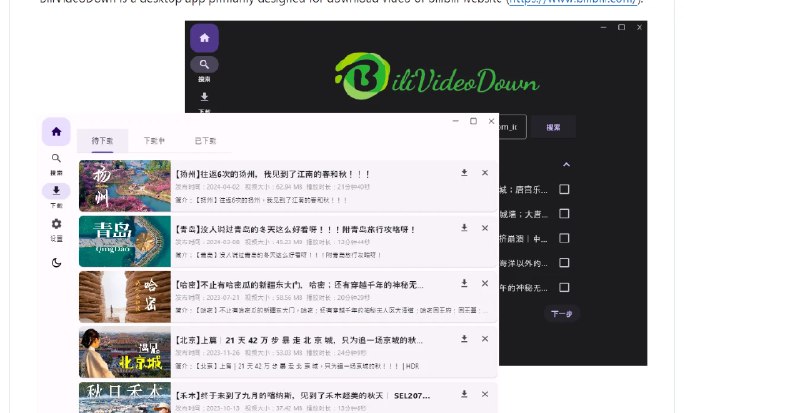Download the 青岛 video row
Viewport: 800px width, 413px height.
coord(464,228)
